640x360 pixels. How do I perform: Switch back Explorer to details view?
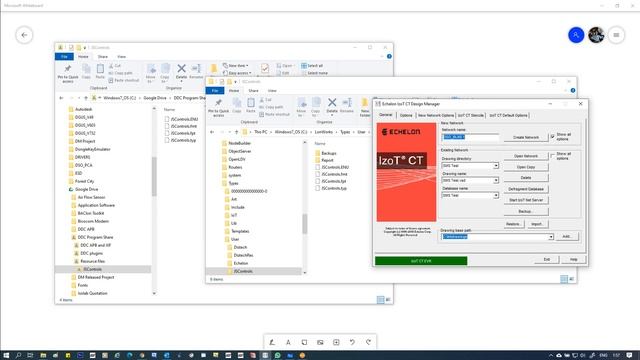click(380, 300)
